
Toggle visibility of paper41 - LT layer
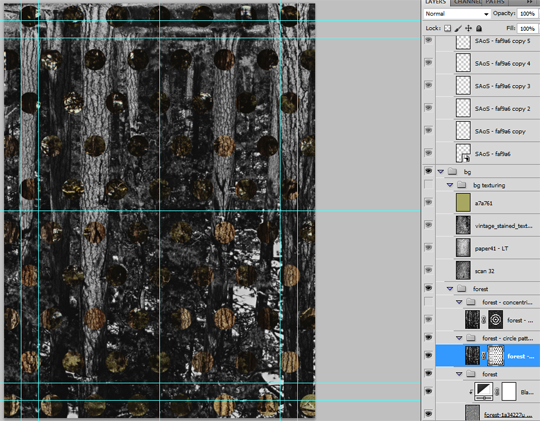[428, 248]
